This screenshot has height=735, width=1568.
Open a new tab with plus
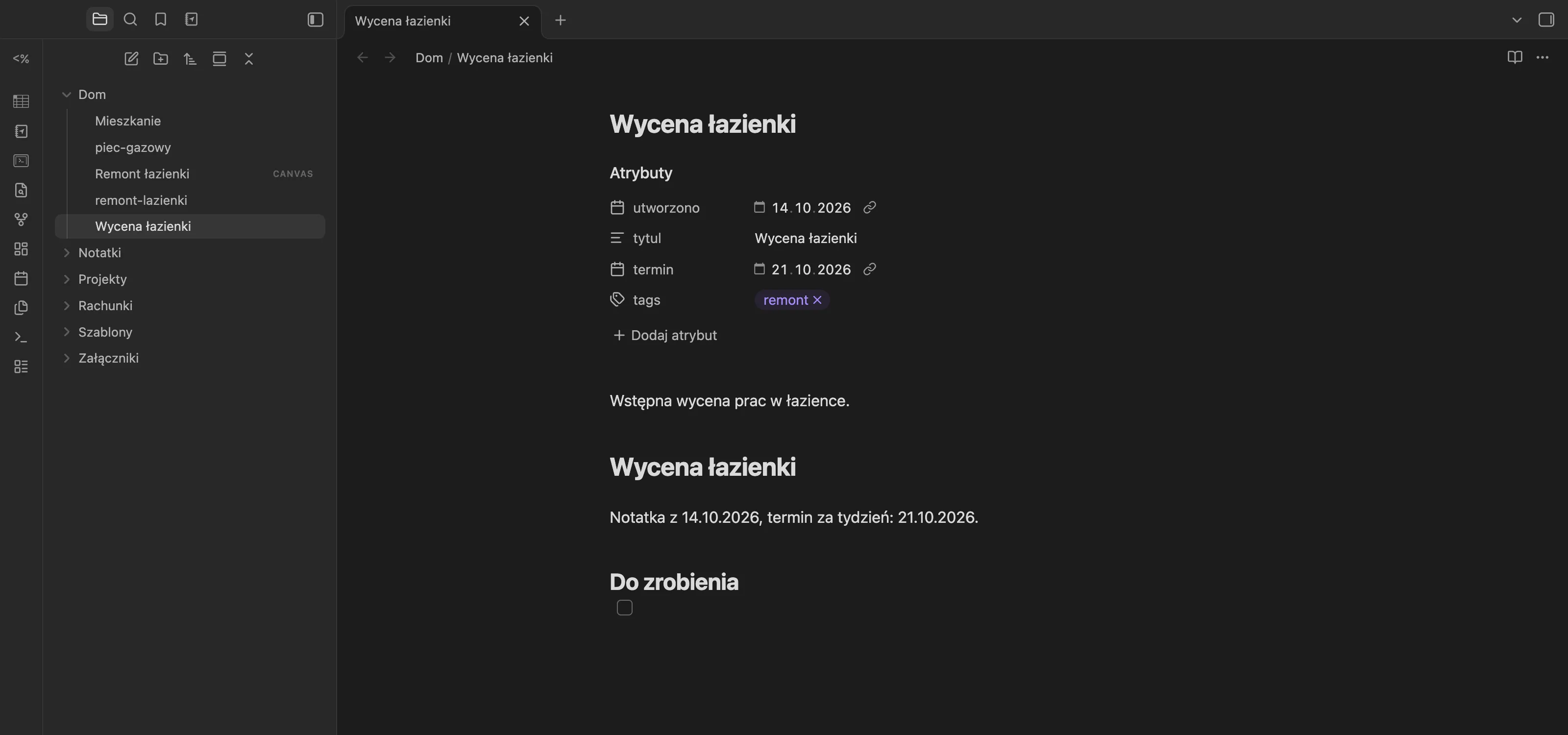pyautogui.click(x=561, y=20)
